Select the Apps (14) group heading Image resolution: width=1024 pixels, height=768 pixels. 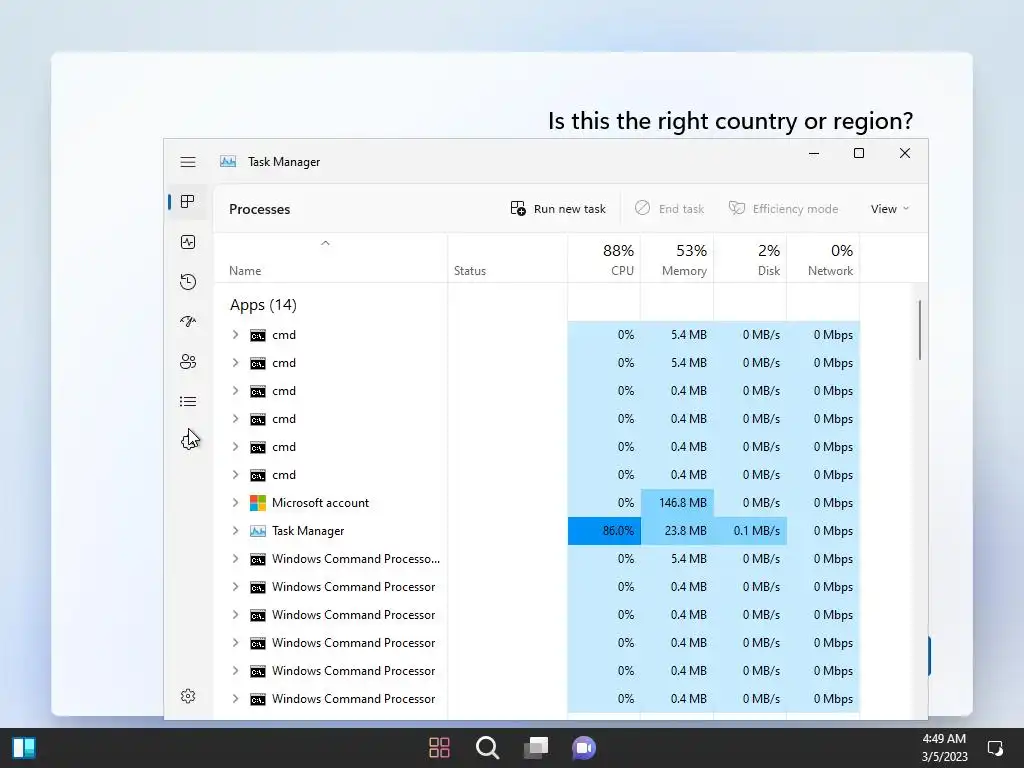coord(263,305)
